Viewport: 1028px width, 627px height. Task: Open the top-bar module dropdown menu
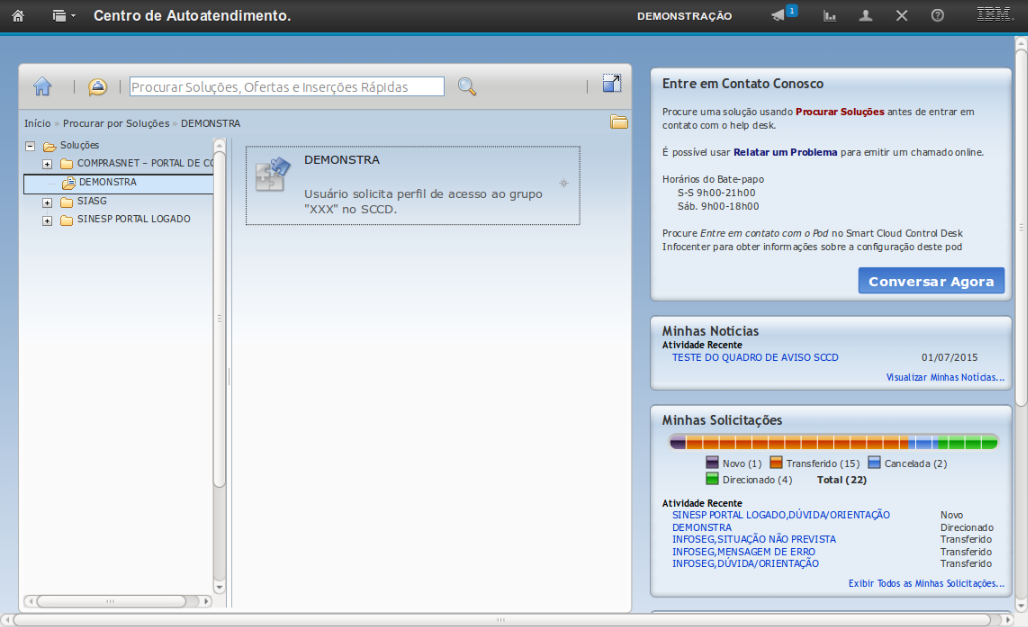point(64,16)
